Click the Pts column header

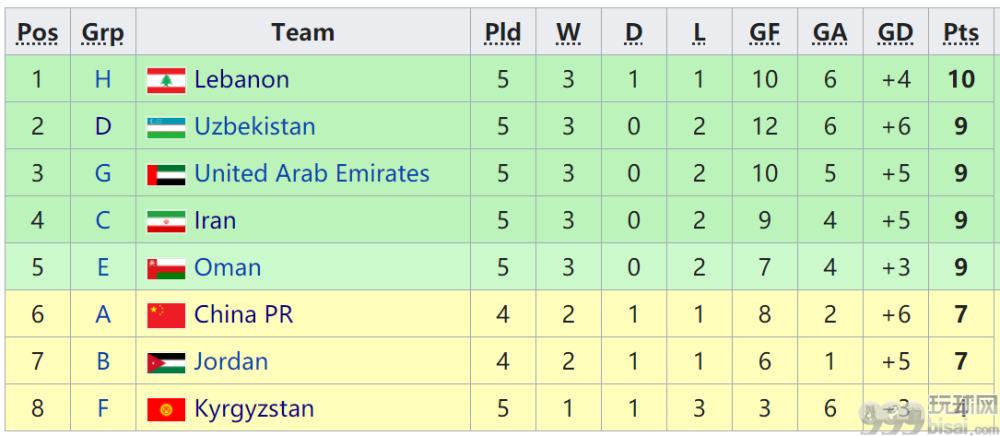pyautogui.click(x=961, y=32)
